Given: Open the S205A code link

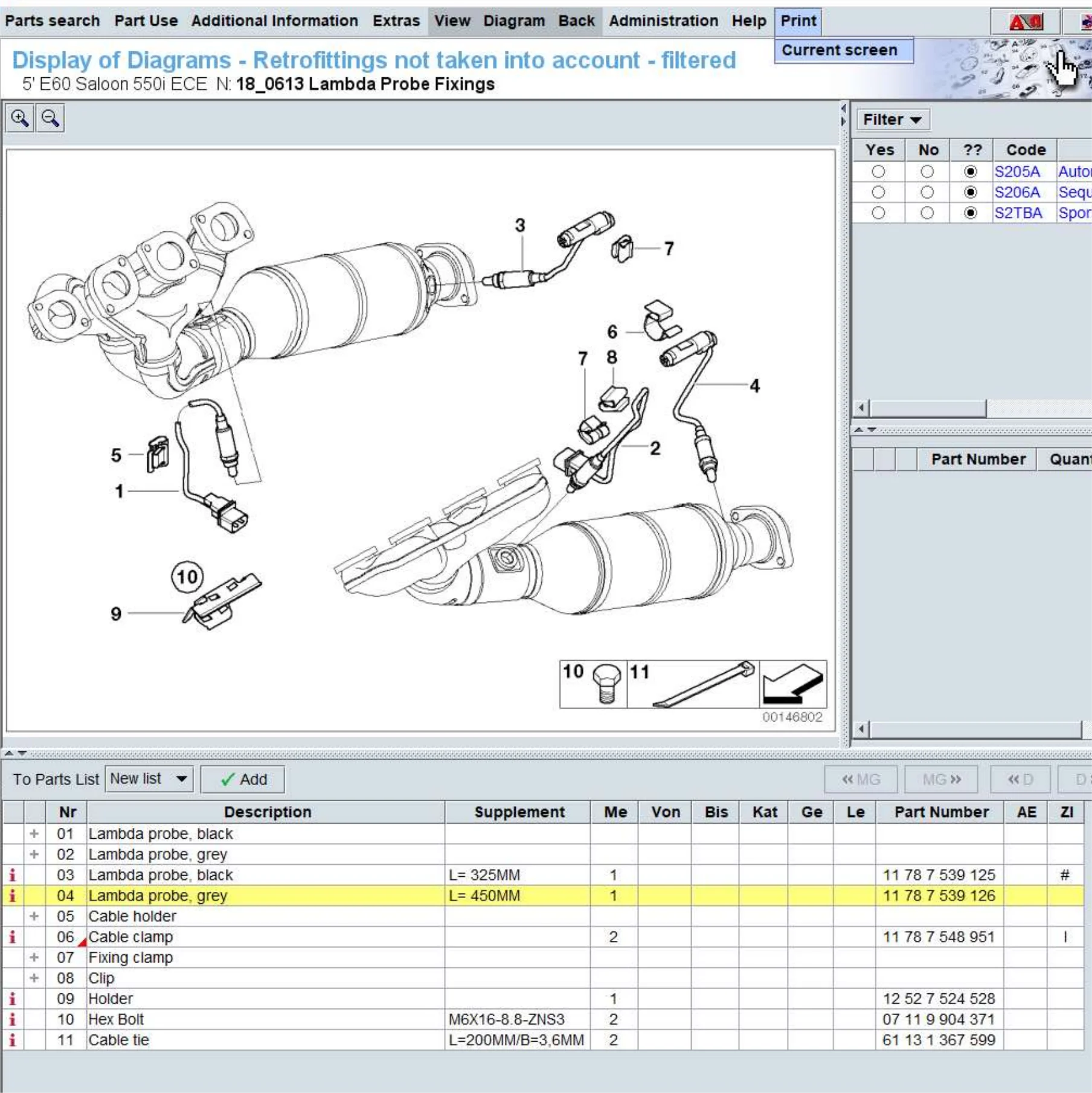Looking at the screenshot, I should [1017, 172].
